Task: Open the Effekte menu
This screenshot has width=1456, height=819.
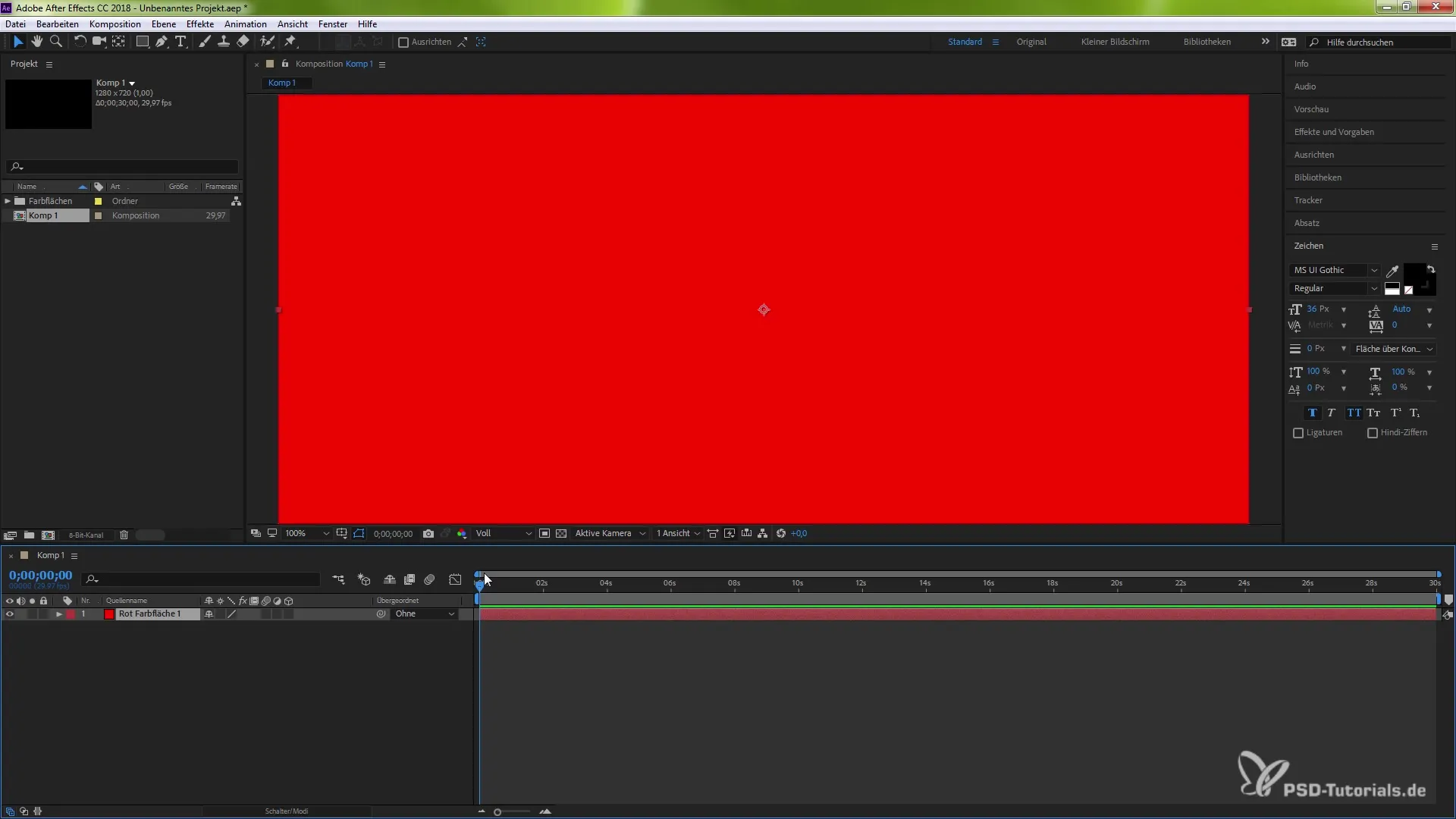Action: click(x=200, y=24)
